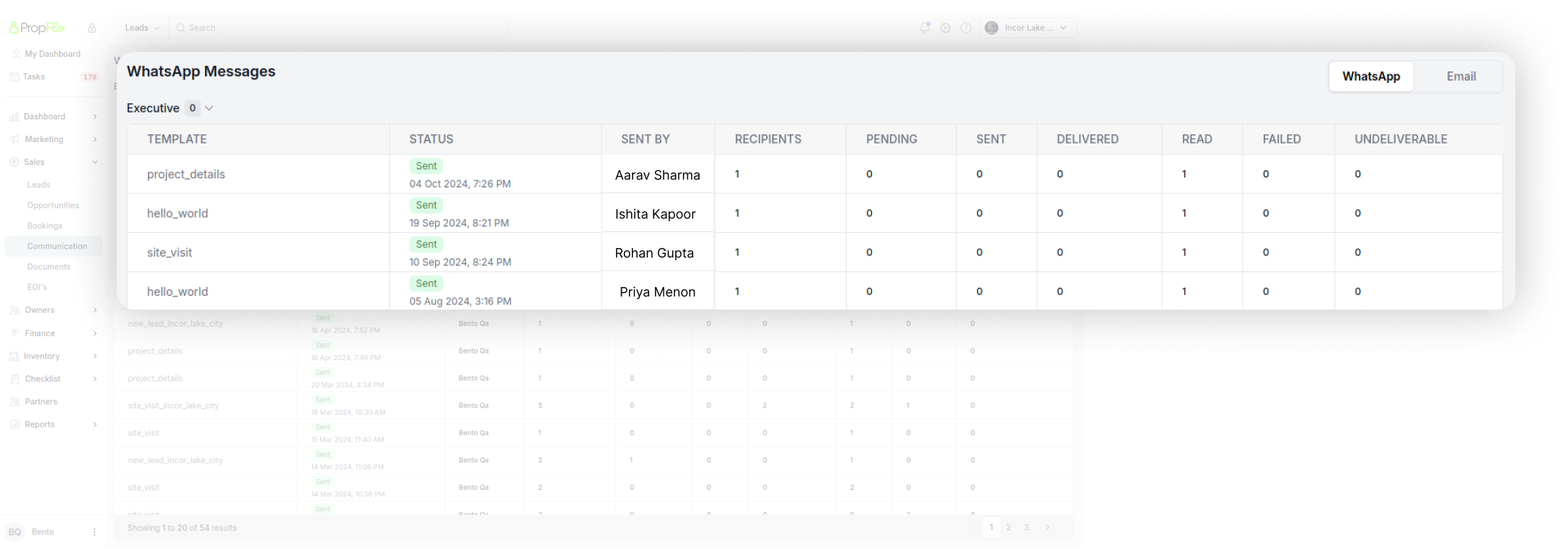Open My Dashboard link
This screenshot has height=549, width=1568.
53,54
